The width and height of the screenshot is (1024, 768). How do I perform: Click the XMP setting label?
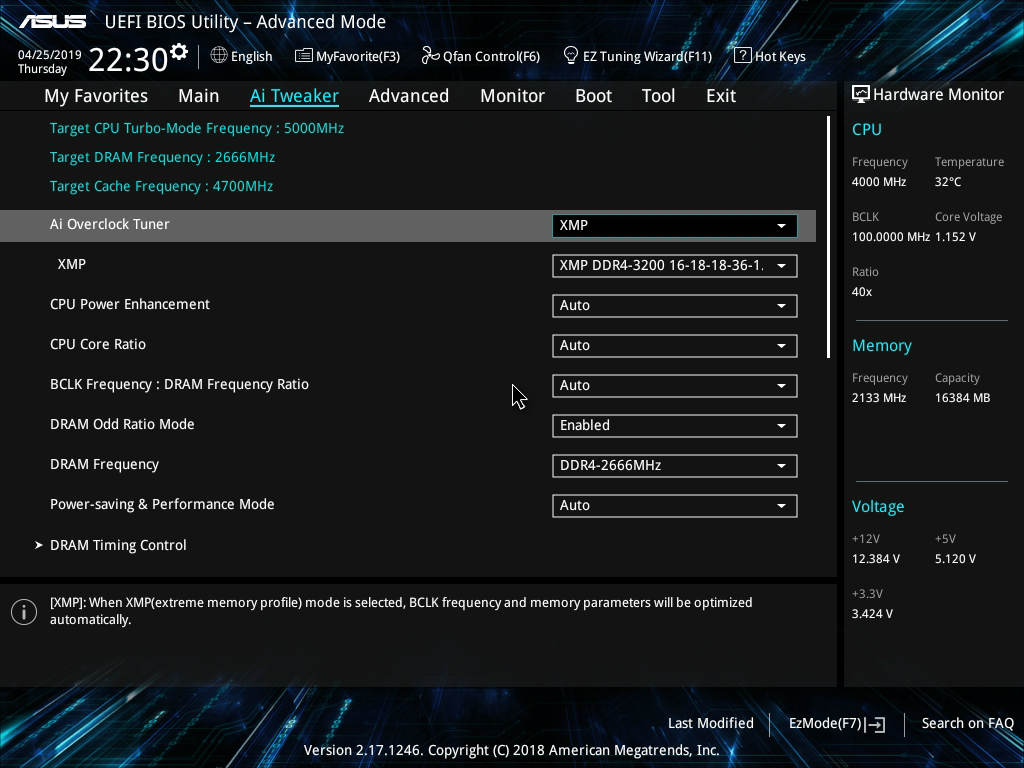(x=72, y=264)
